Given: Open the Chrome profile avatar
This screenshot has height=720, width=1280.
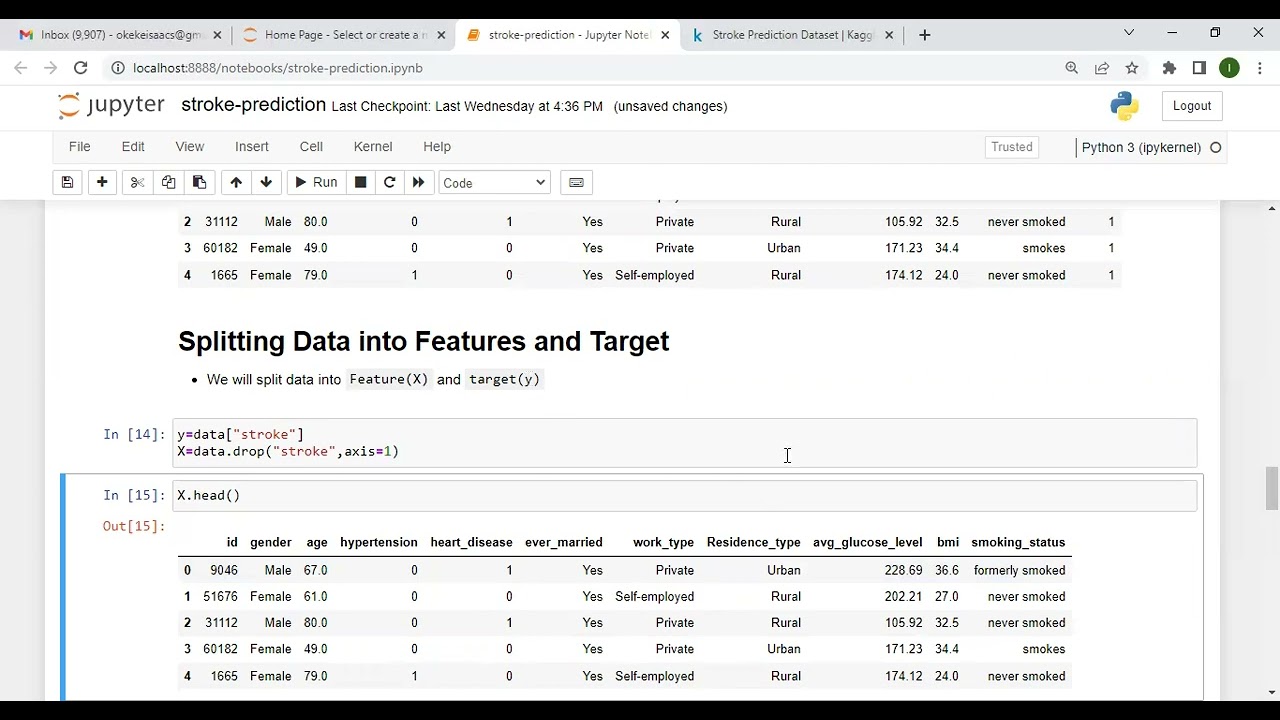Looking at the screenshot, I should pos(1230,68).
